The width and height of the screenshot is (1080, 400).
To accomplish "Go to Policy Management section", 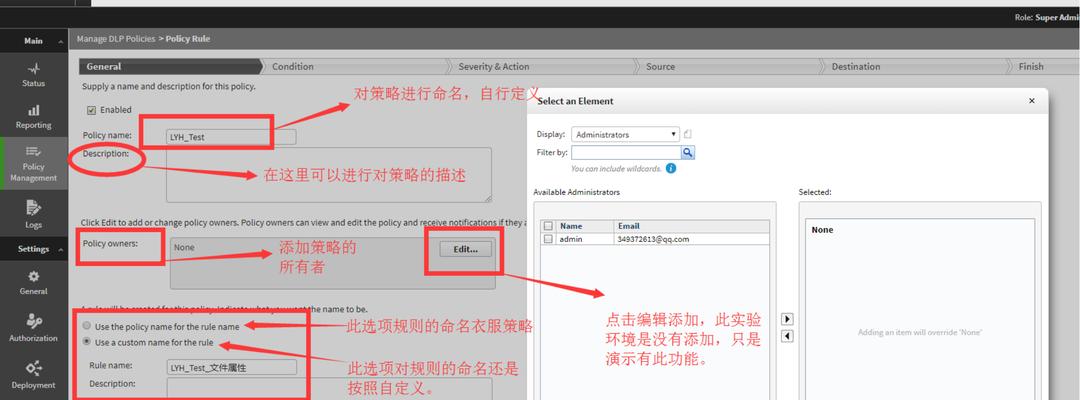I will tap(33, 164).
